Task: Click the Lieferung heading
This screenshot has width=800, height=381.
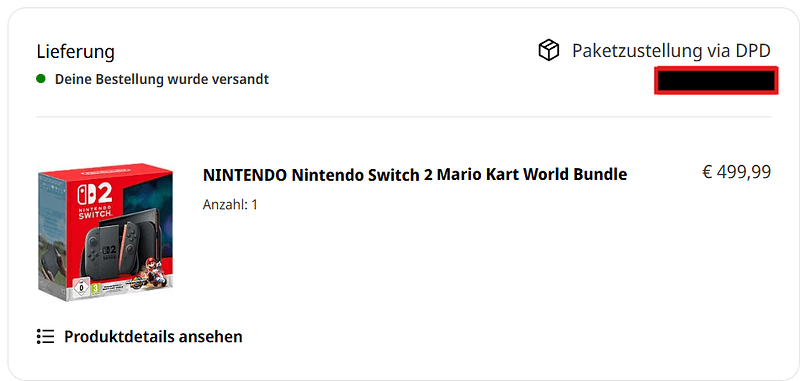Action: pyautogui.click(x=76, y=52)
